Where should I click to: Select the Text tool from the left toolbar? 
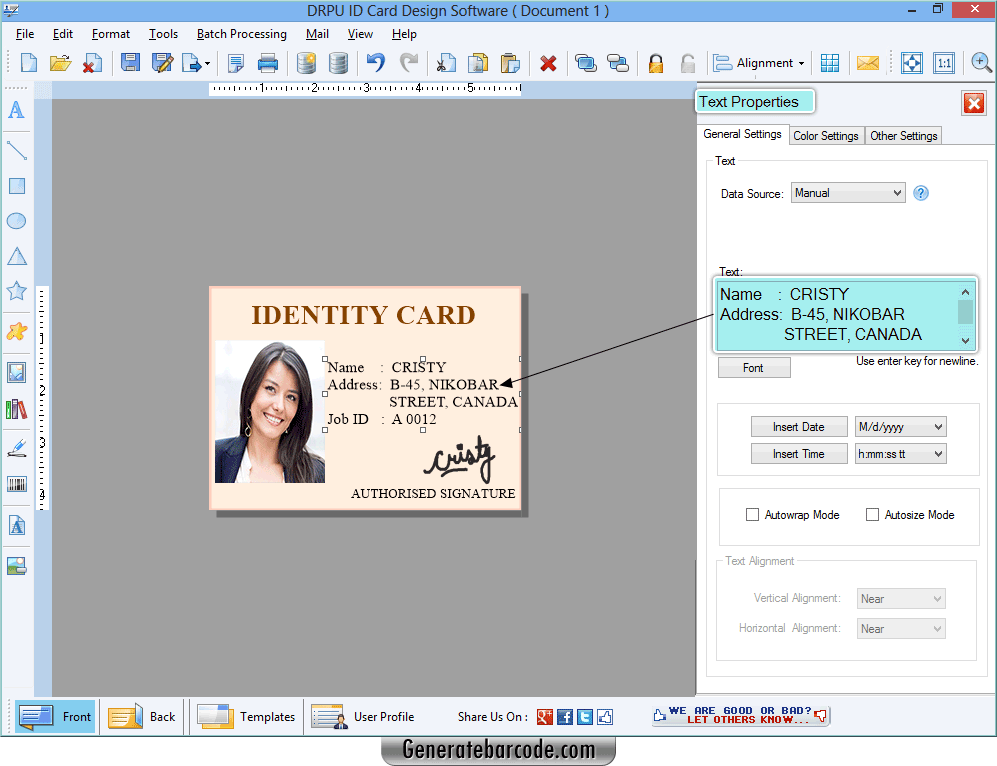[x=16, y=110]
